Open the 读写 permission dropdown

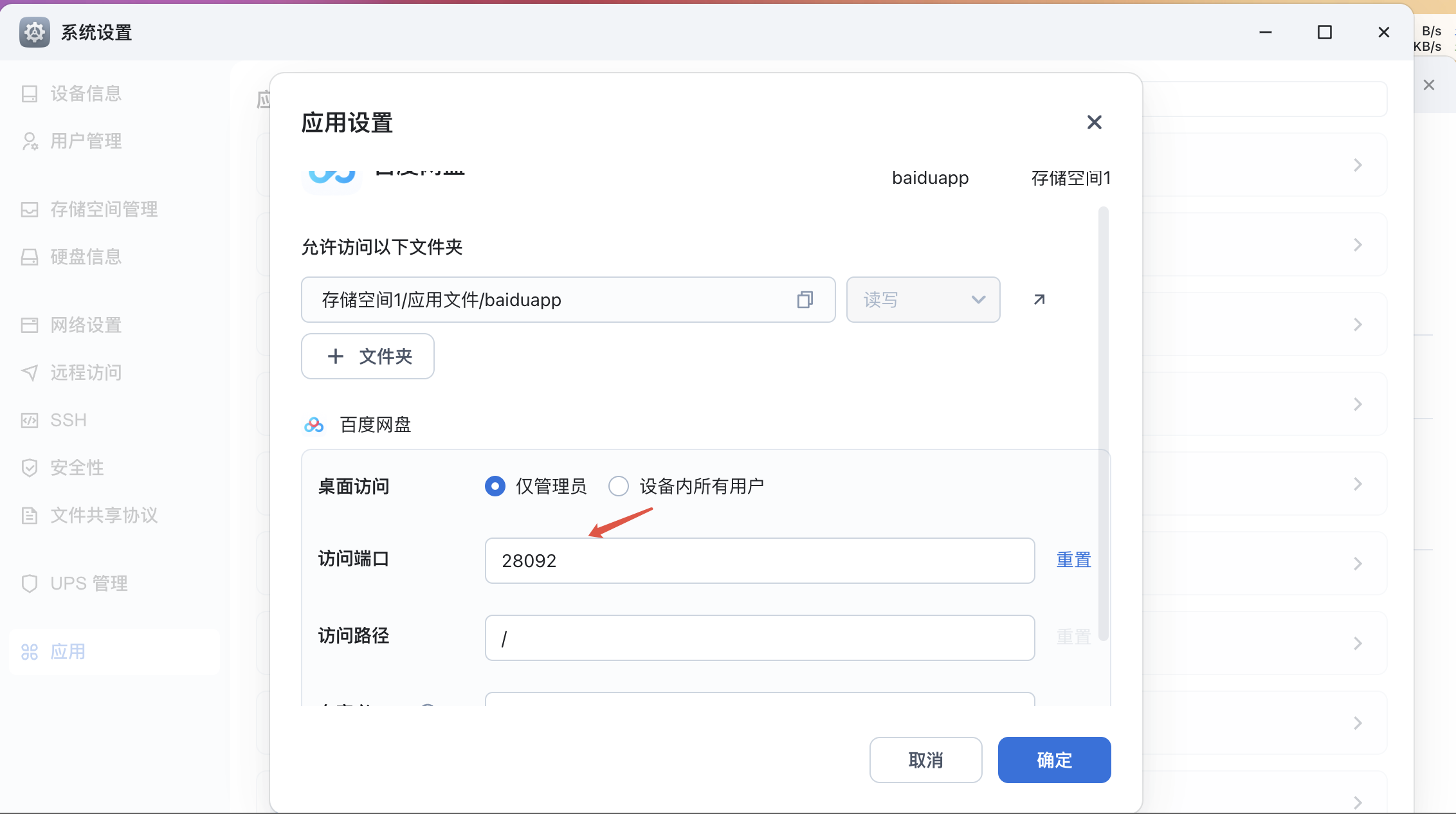click(923, 300)
